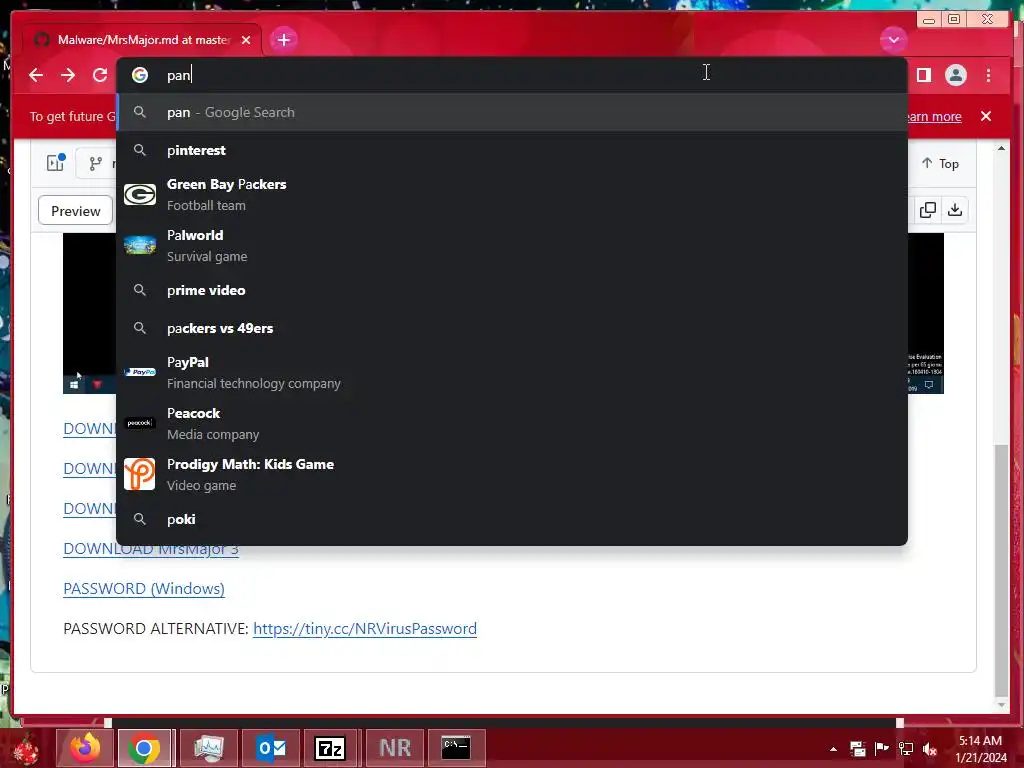Open the Learn more link in infobar

tap(934, 116)
